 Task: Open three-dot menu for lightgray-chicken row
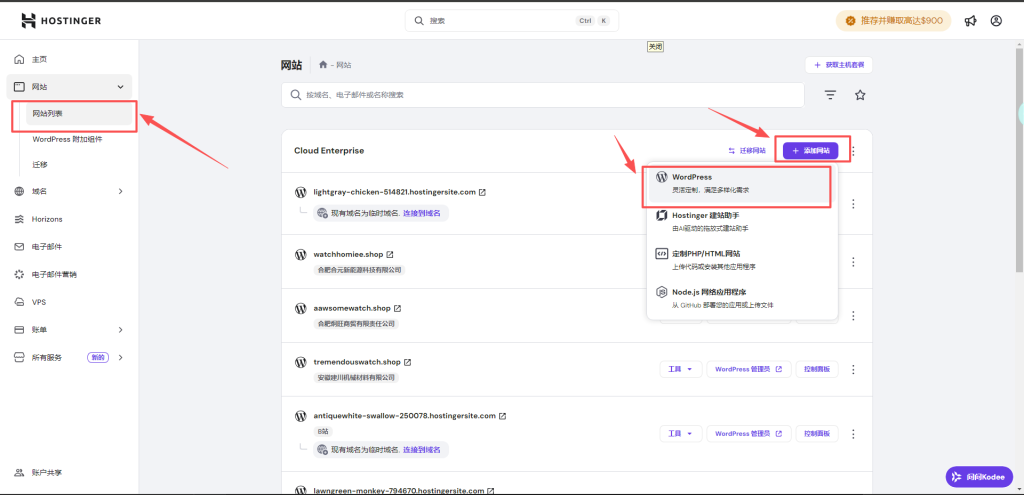coord(853,204)
